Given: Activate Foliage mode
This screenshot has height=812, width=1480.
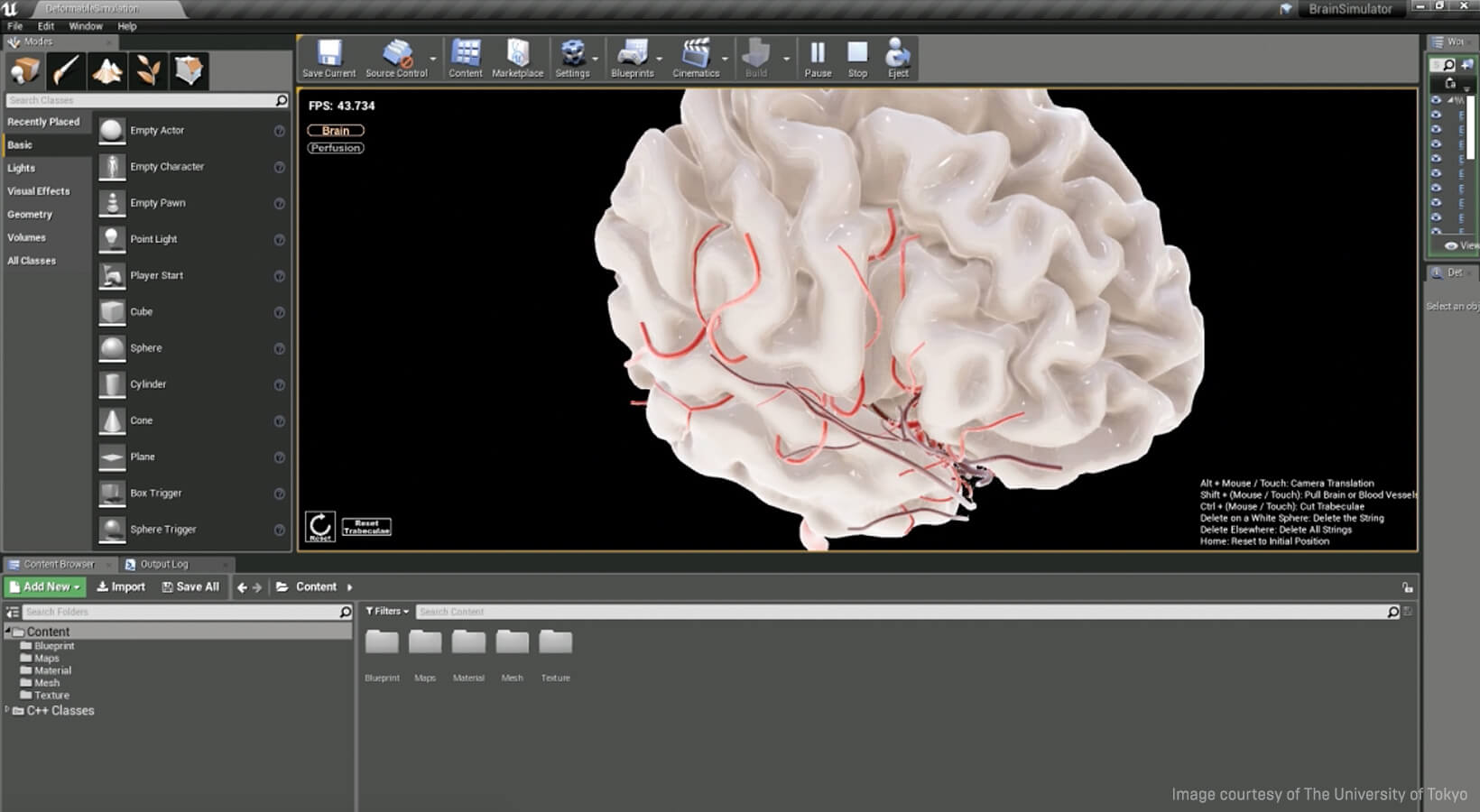Looking at the screenshot, I should click(x=148, y=70).
